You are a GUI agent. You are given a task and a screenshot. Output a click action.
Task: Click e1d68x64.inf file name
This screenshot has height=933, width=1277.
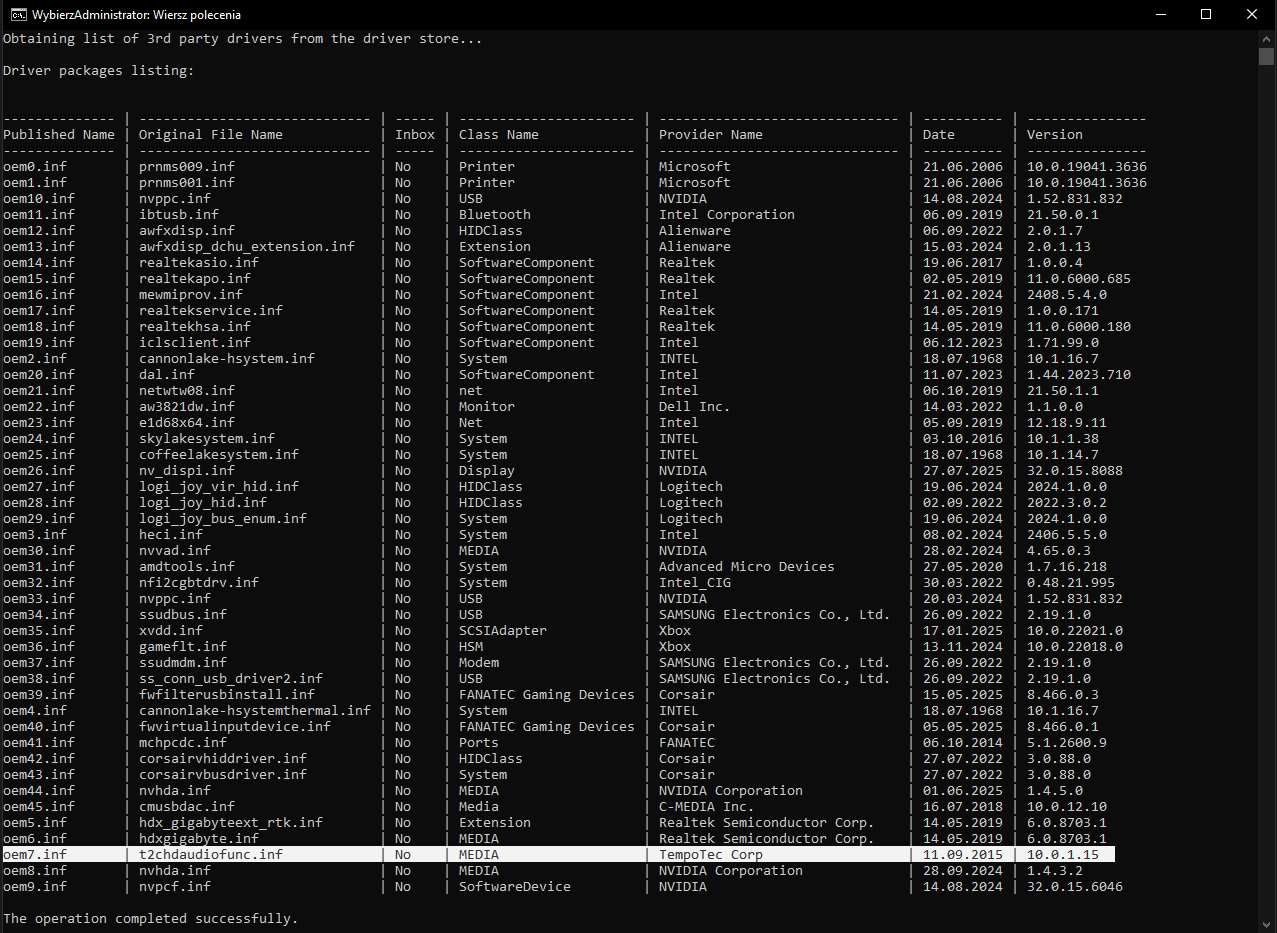click(187, 423)
